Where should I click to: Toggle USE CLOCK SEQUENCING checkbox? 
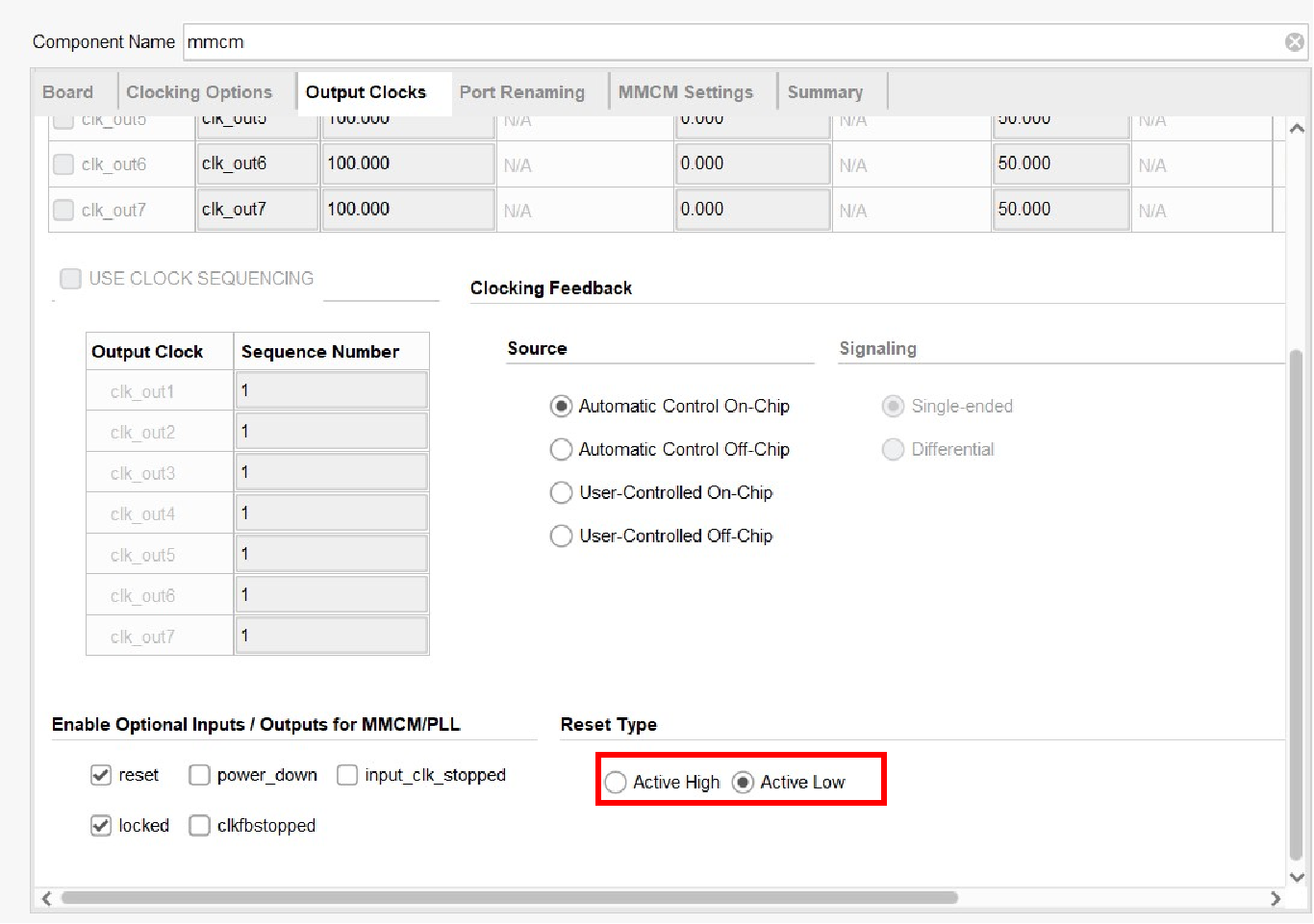click(70, 279)
